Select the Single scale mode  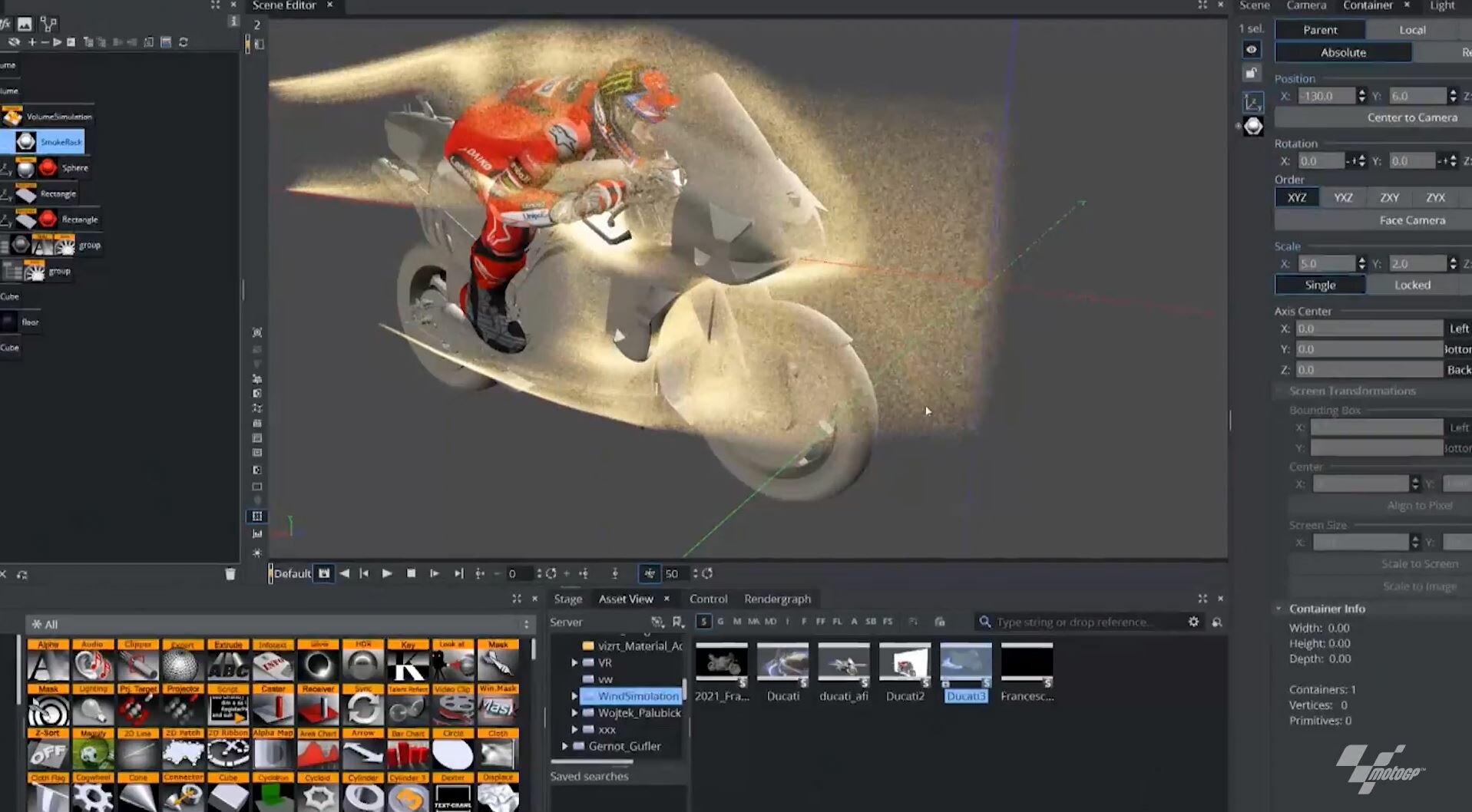pos(1320,285)
